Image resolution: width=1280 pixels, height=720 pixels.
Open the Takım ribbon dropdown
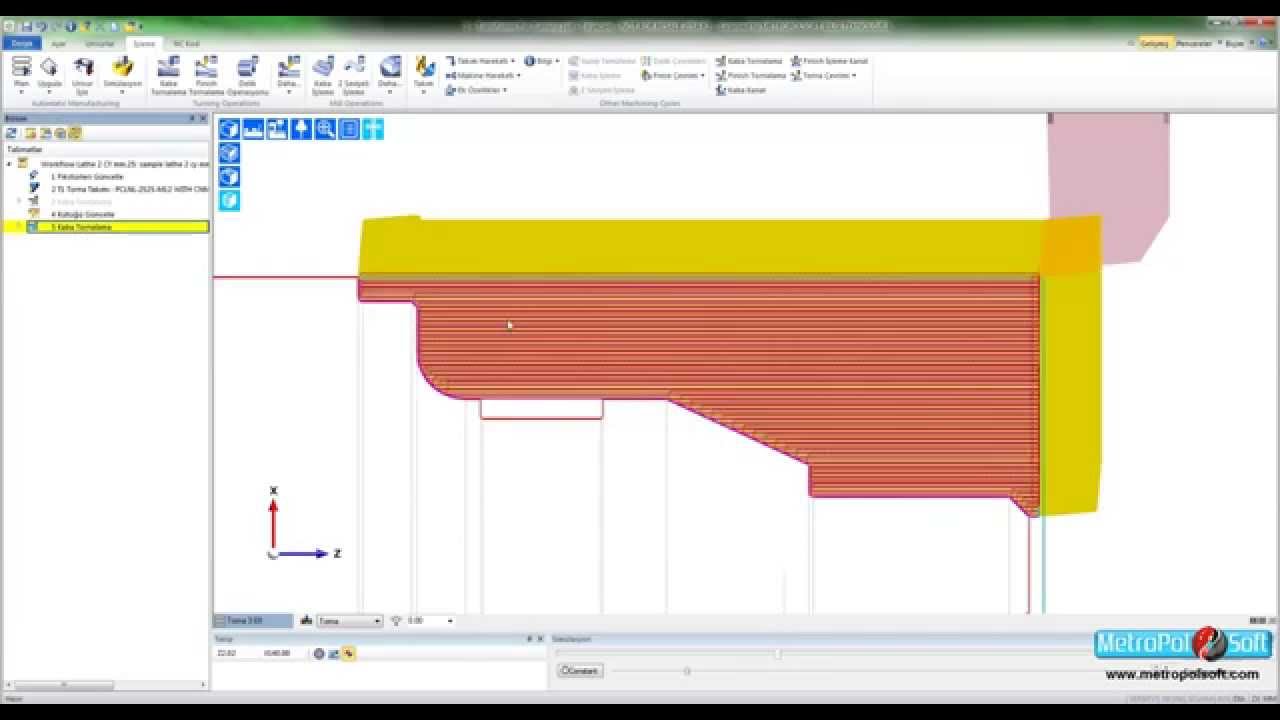(x=424, y=76)
